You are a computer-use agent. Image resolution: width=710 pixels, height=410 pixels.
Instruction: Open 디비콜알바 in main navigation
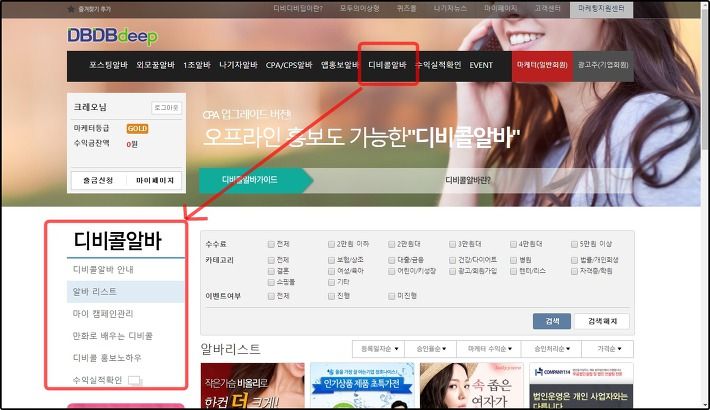click(387, 65)
